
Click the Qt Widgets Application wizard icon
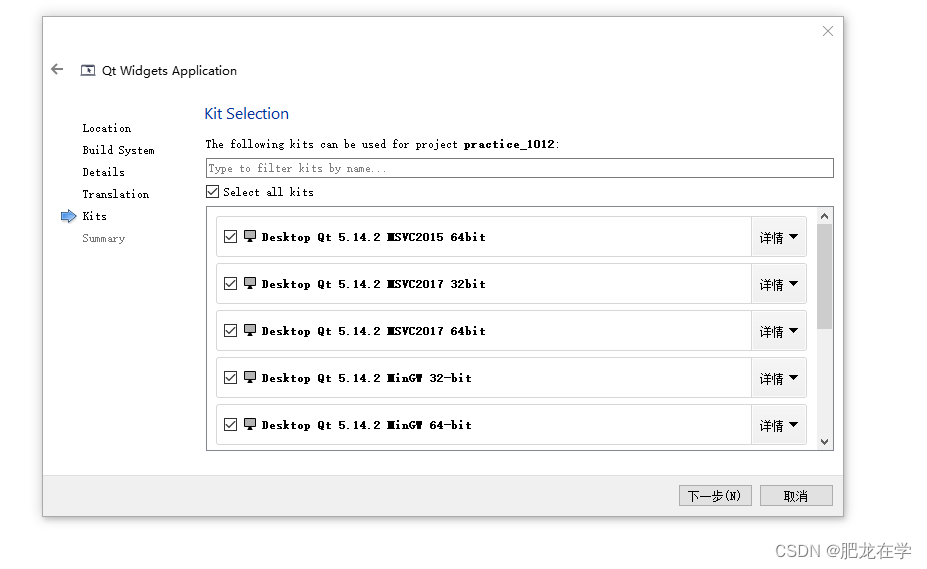coord(87,70)
